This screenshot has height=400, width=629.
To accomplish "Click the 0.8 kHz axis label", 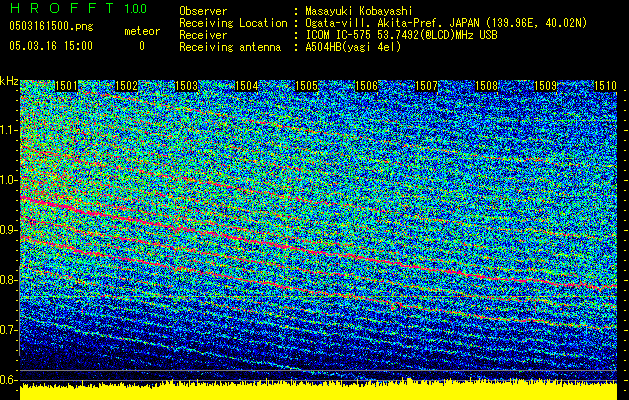I will (9, 280).
